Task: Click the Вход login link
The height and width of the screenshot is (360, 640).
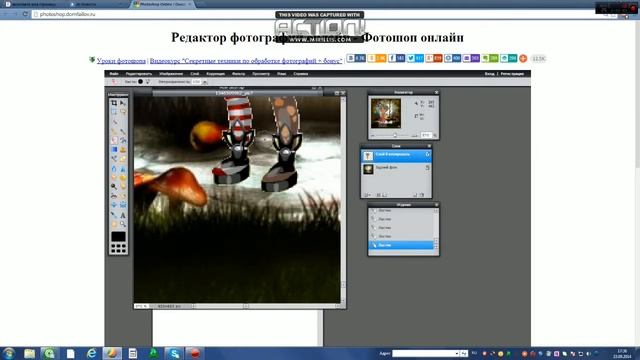Action: point(489,74)
